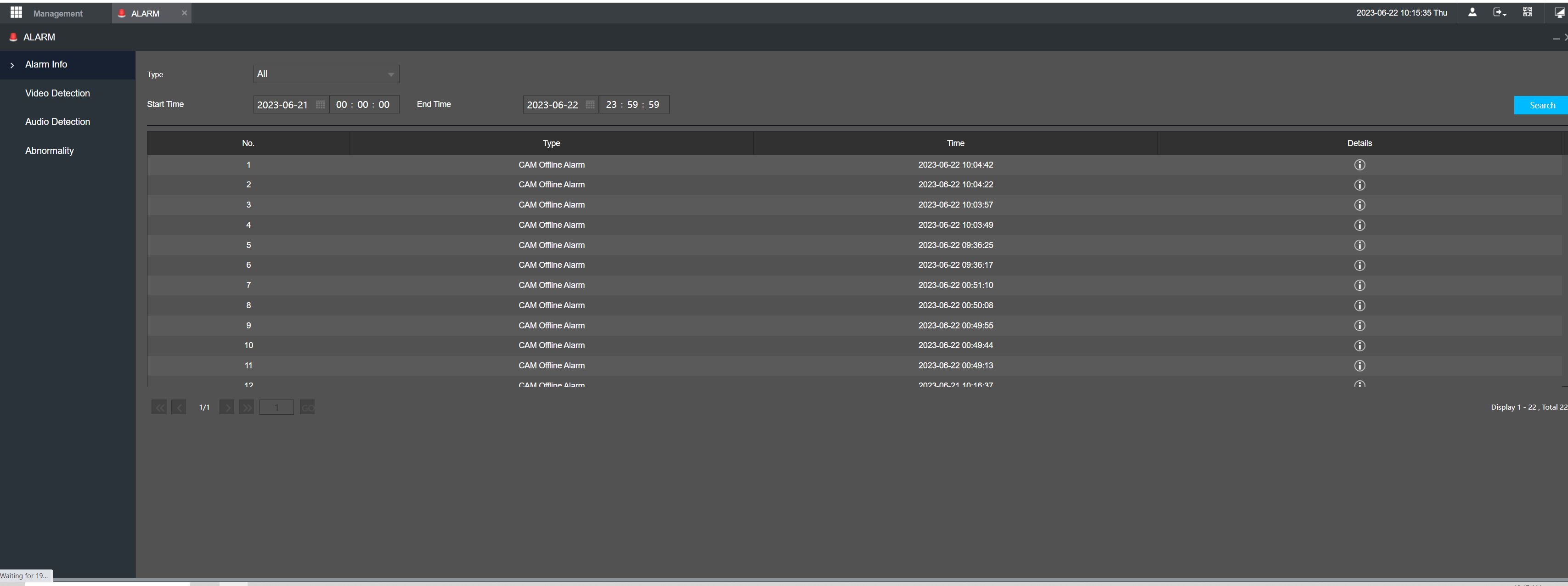View details for alarm No. 10
The width and height of the screenshot is (1568, 586).
click(x=1359, y=346)
